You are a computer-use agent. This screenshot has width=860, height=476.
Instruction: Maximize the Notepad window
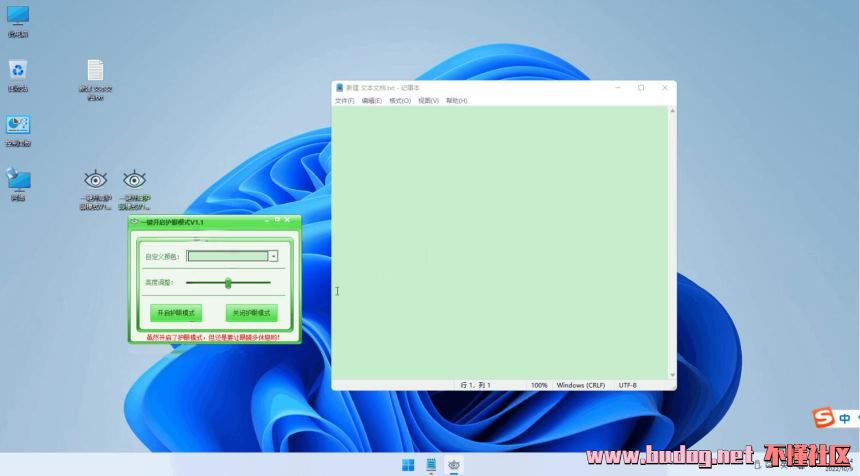641,88
